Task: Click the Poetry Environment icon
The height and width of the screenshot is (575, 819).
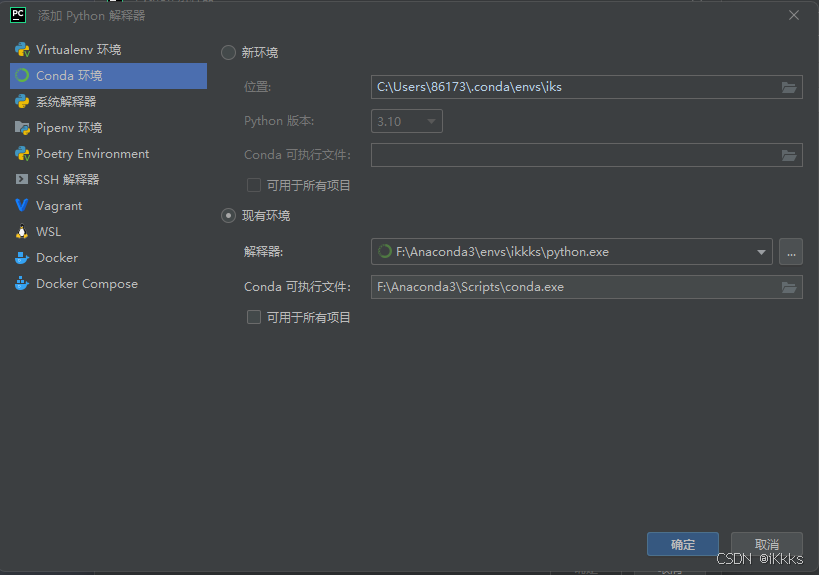Action: (22, 154)
